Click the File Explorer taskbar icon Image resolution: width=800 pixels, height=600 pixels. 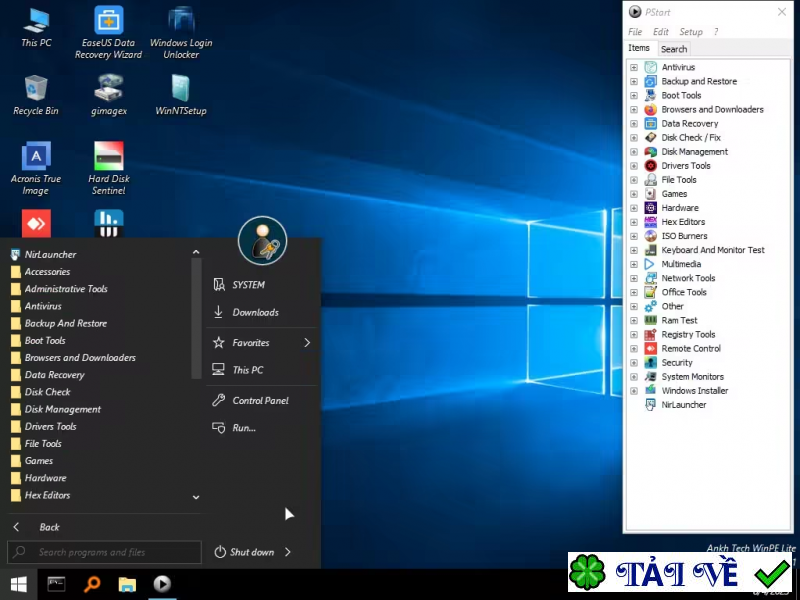point(127,584)
